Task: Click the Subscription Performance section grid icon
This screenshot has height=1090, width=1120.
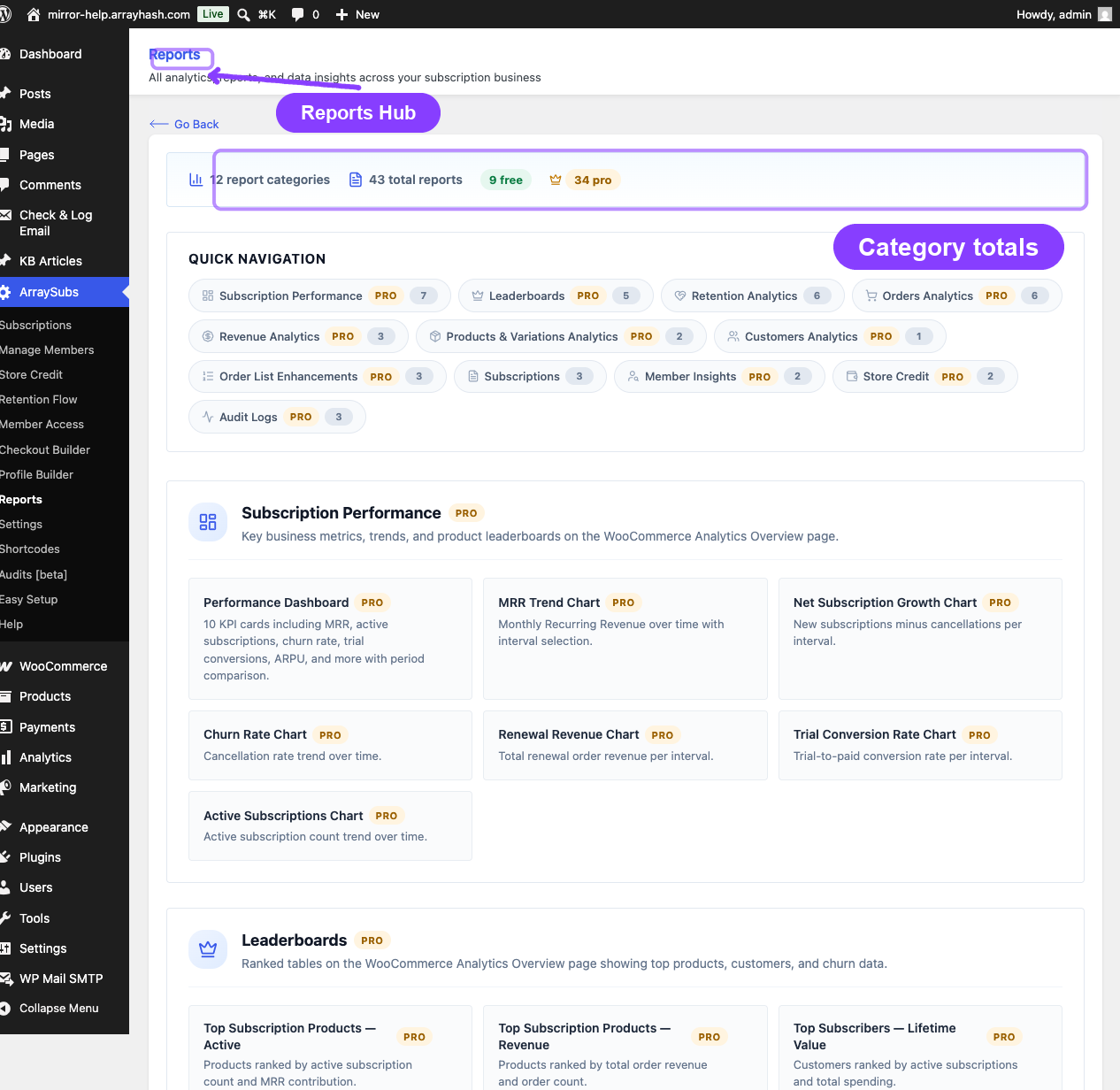Action: point(208,522)
